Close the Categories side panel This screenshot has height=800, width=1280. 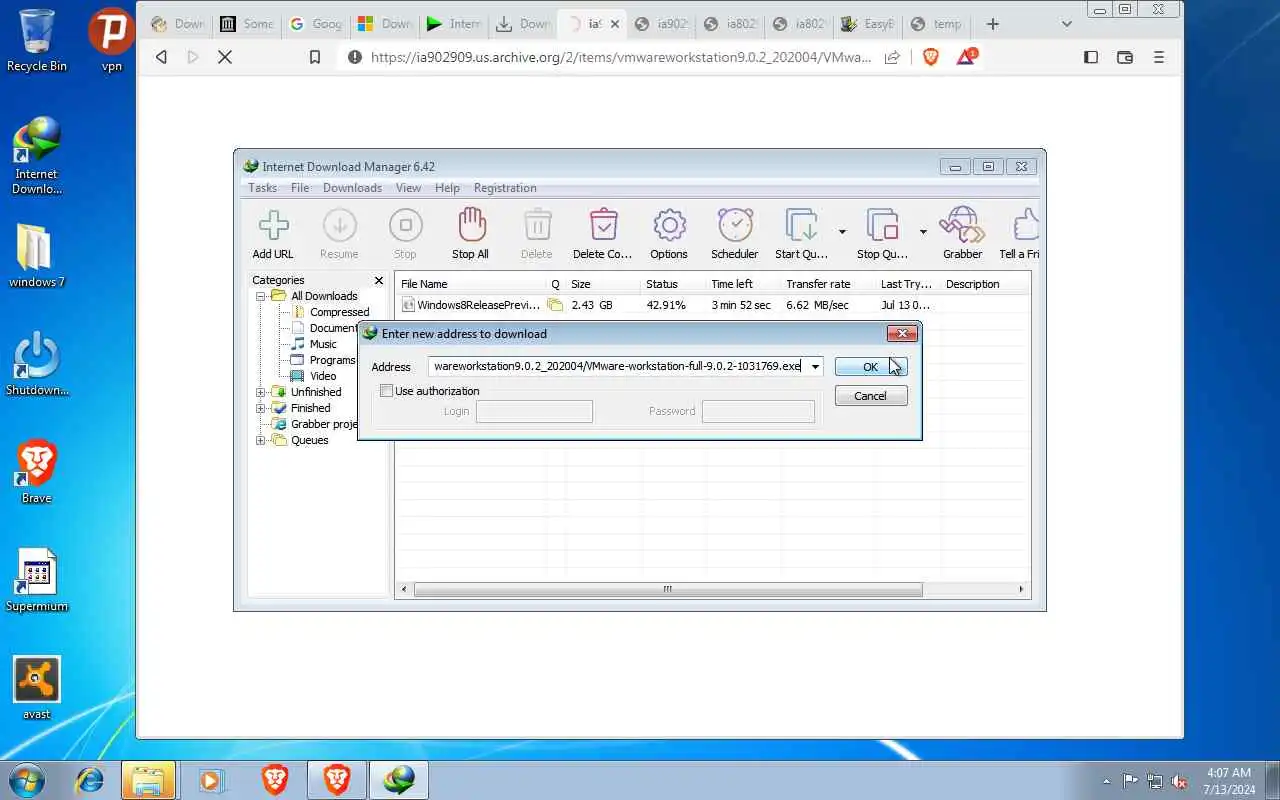[378, 281]
